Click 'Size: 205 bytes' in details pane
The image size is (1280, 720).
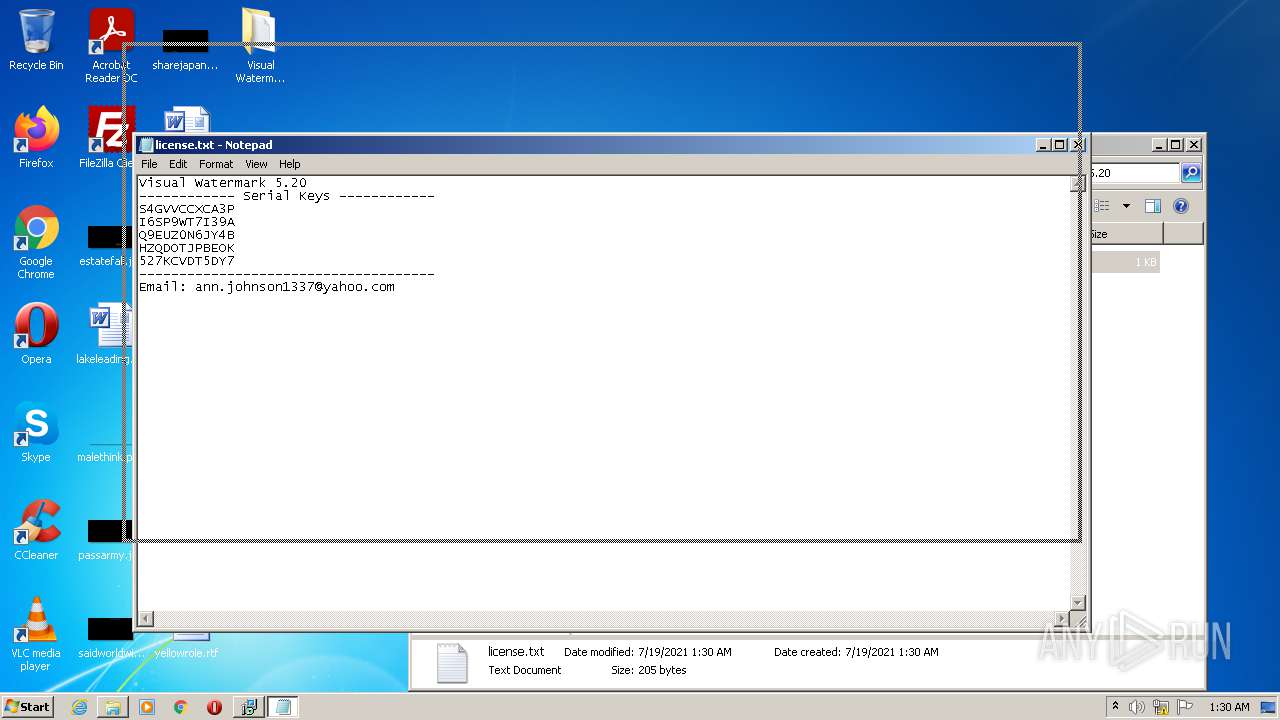(649, 670)
